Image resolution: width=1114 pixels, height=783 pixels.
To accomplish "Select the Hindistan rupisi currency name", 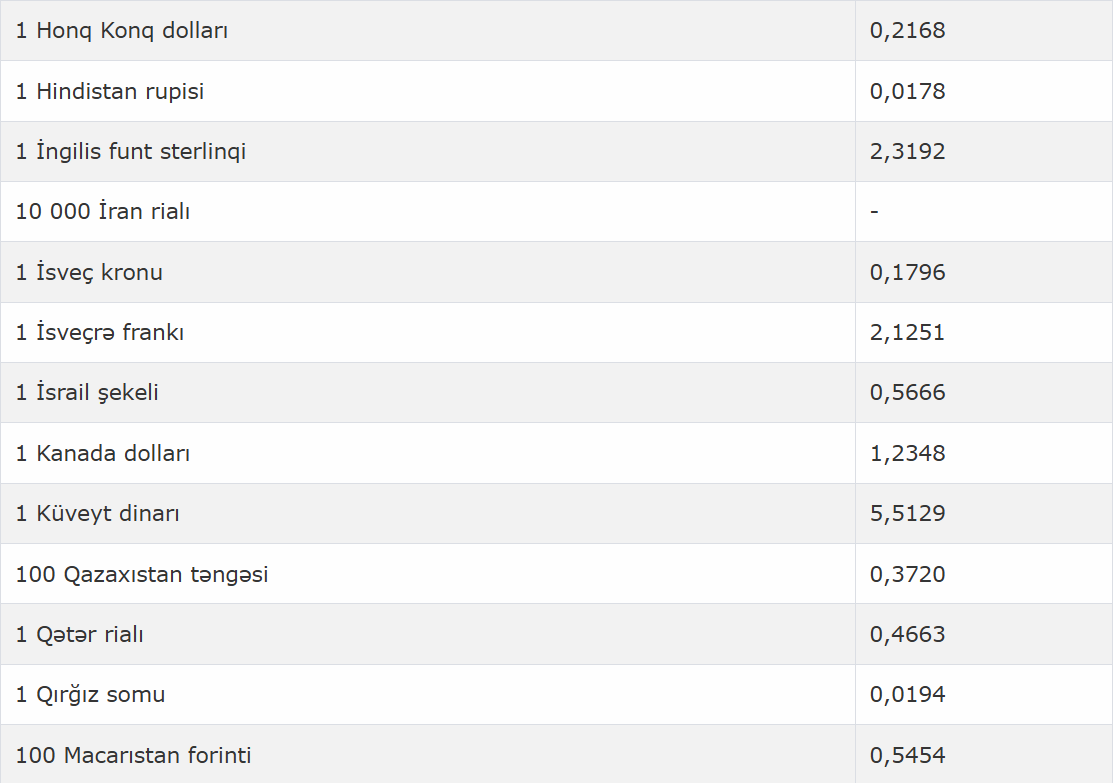I will point(109,91).
